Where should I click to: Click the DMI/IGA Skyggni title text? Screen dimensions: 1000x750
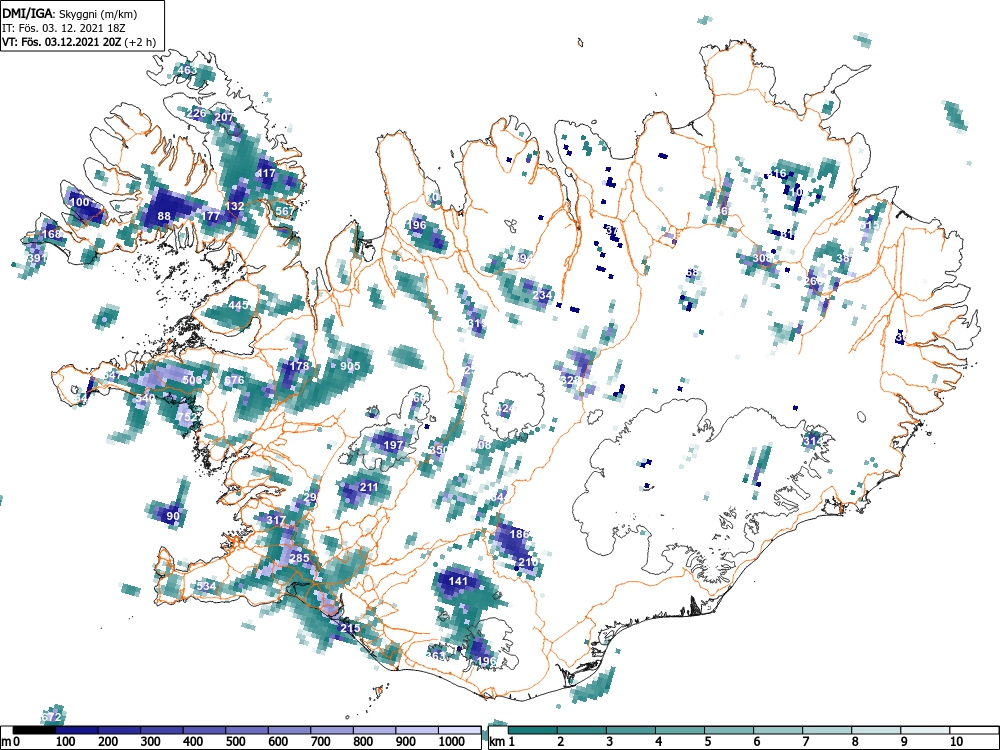click(70, 13)
